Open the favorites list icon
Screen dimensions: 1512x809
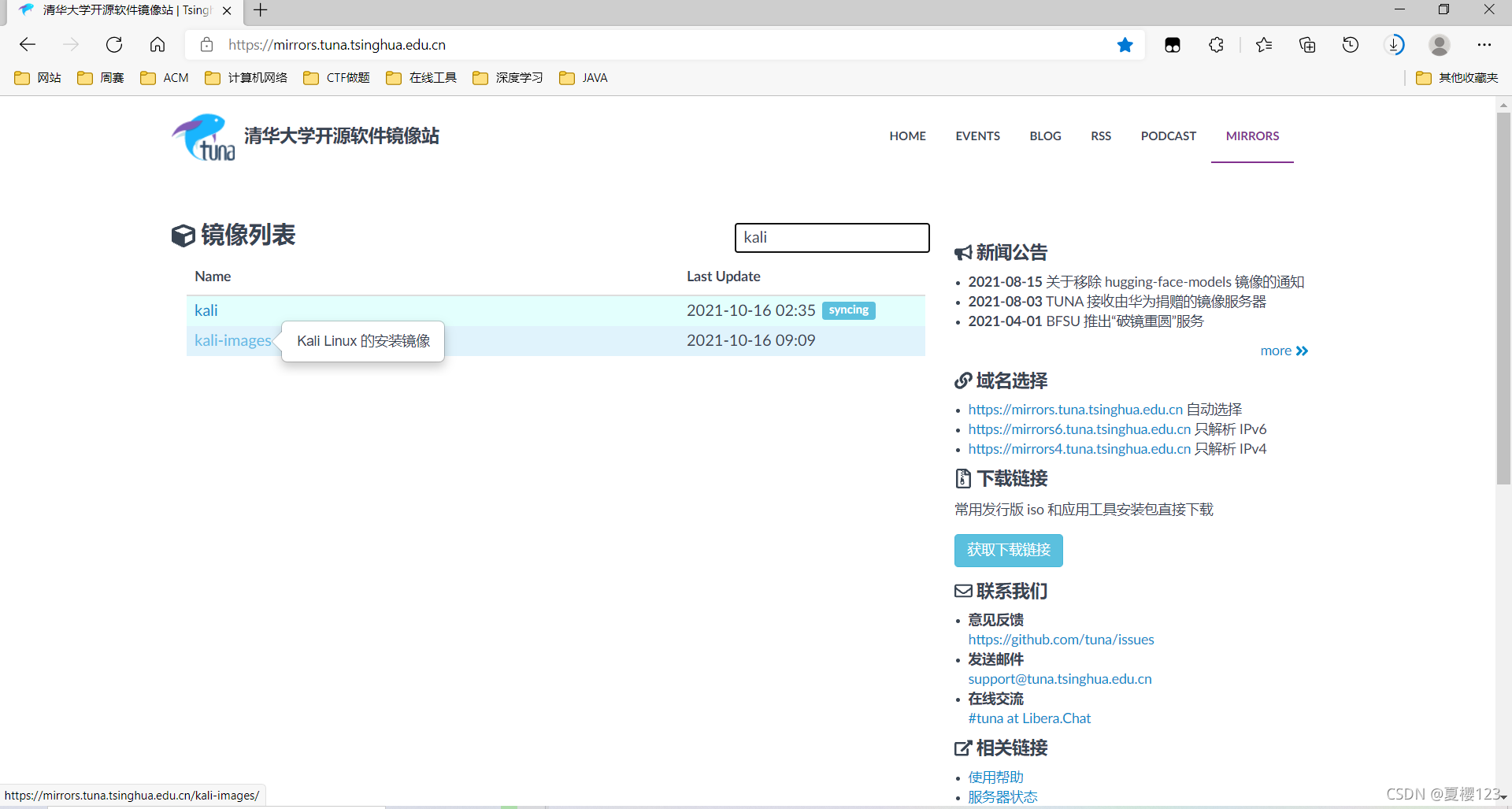pos(1264,45)
